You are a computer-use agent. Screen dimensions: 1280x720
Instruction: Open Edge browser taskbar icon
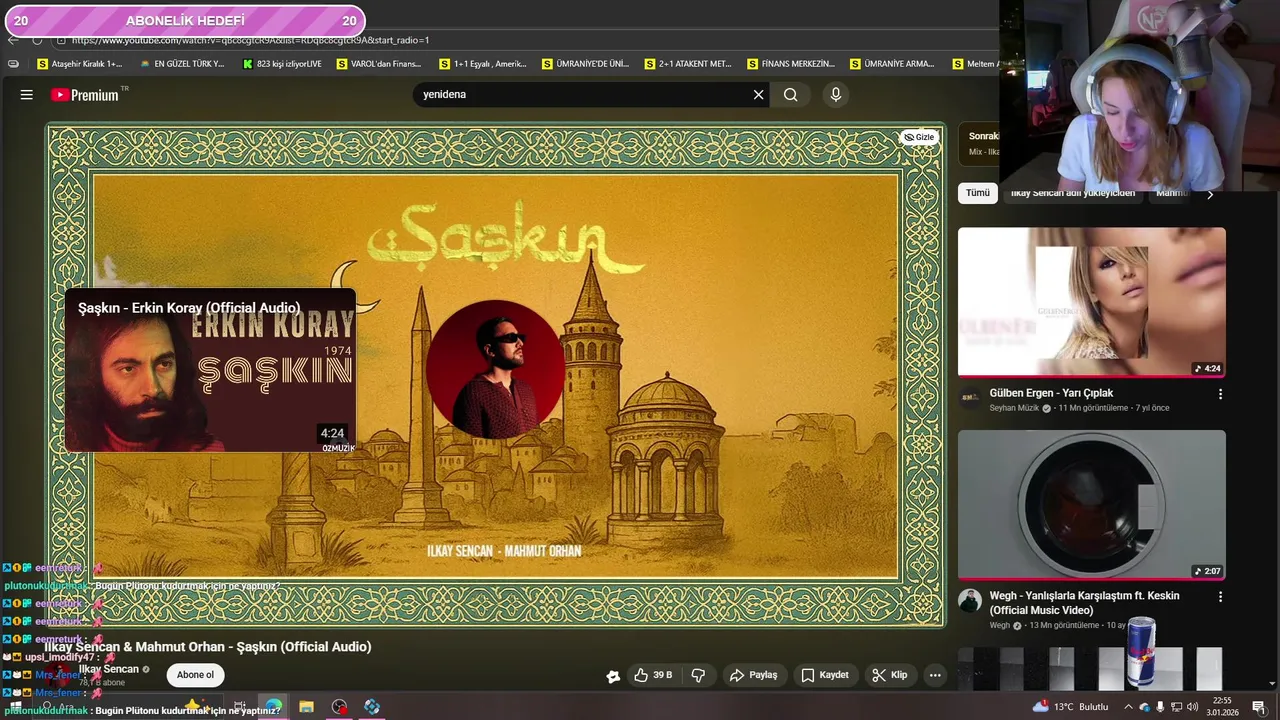point(273,707)
